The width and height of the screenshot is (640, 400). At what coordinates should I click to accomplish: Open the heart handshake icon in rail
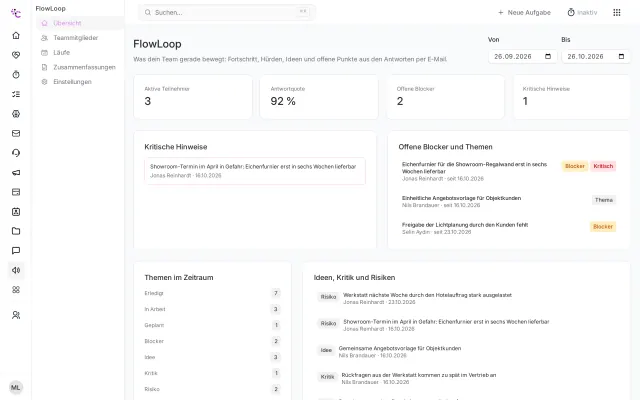[x=16, y=55]
